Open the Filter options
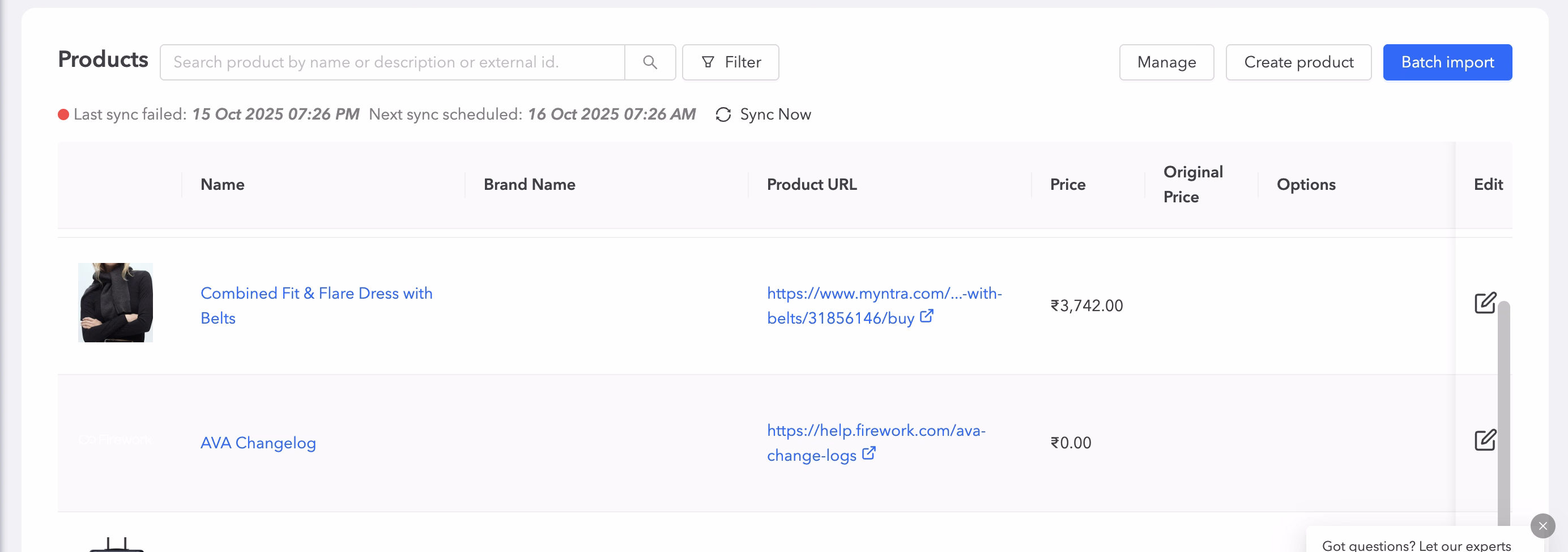The width and height of the screenshot is (1568, 552). click(730, 62)
